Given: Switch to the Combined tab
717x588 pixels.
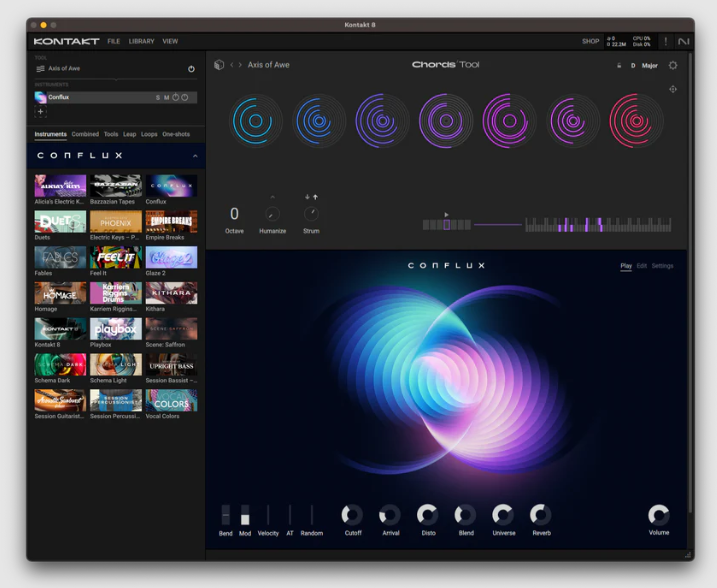Looking at the screenshot, I should [85, 134].
